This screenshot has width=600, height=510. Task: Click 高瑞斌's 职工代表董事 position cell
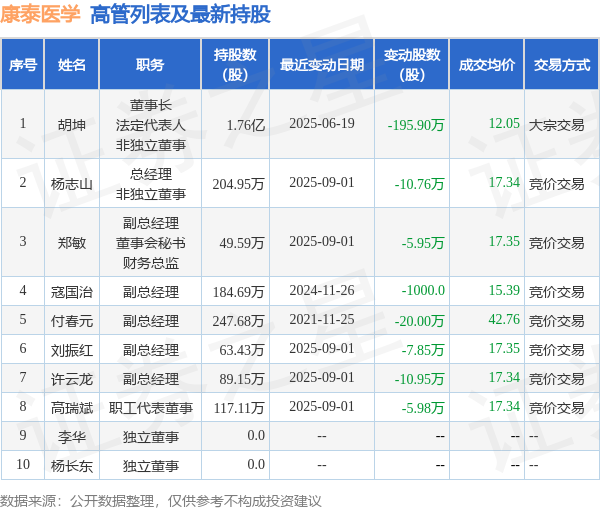coord(150,408)
